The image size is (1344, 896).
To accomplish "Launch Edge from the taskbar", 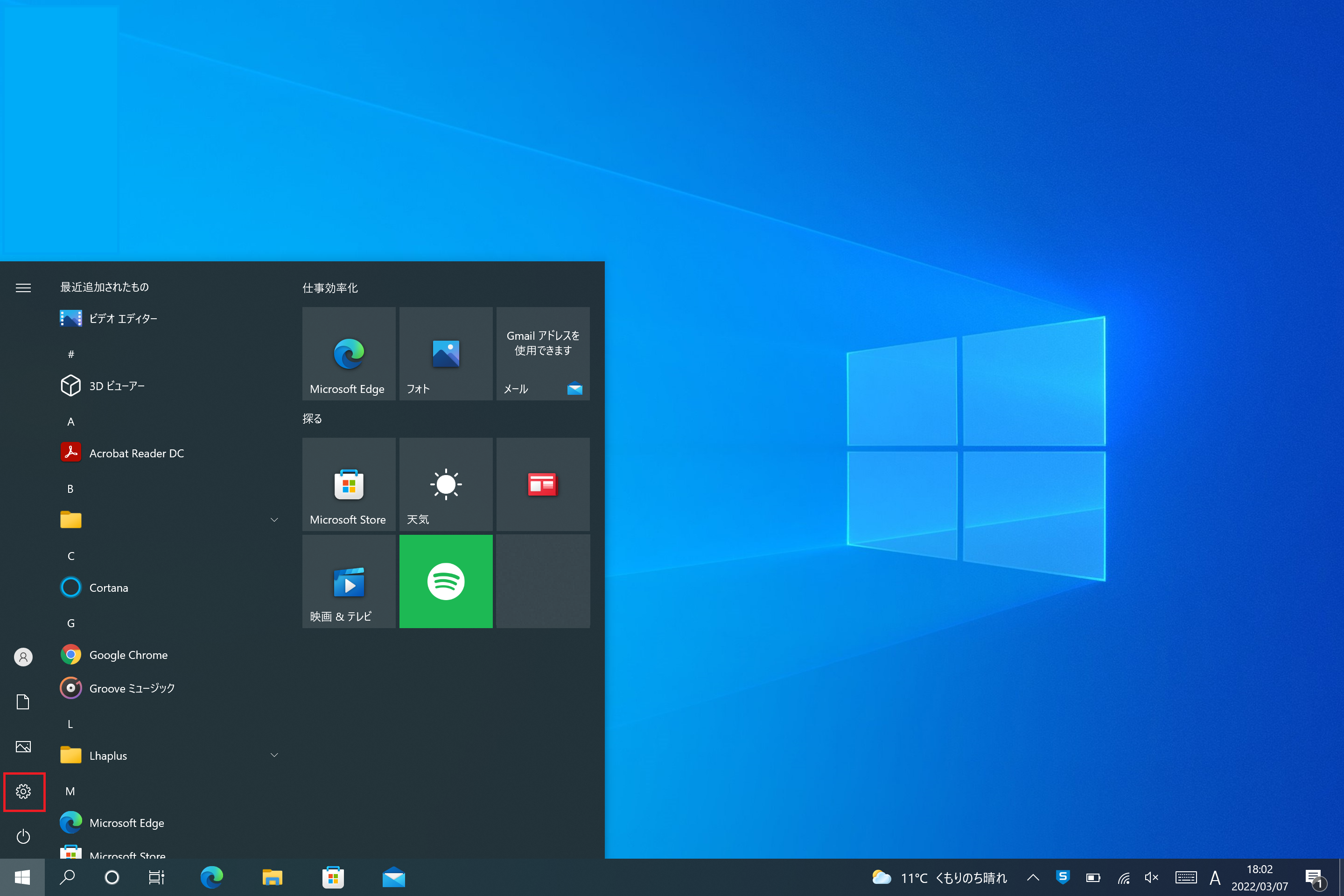I will (212, 877).
